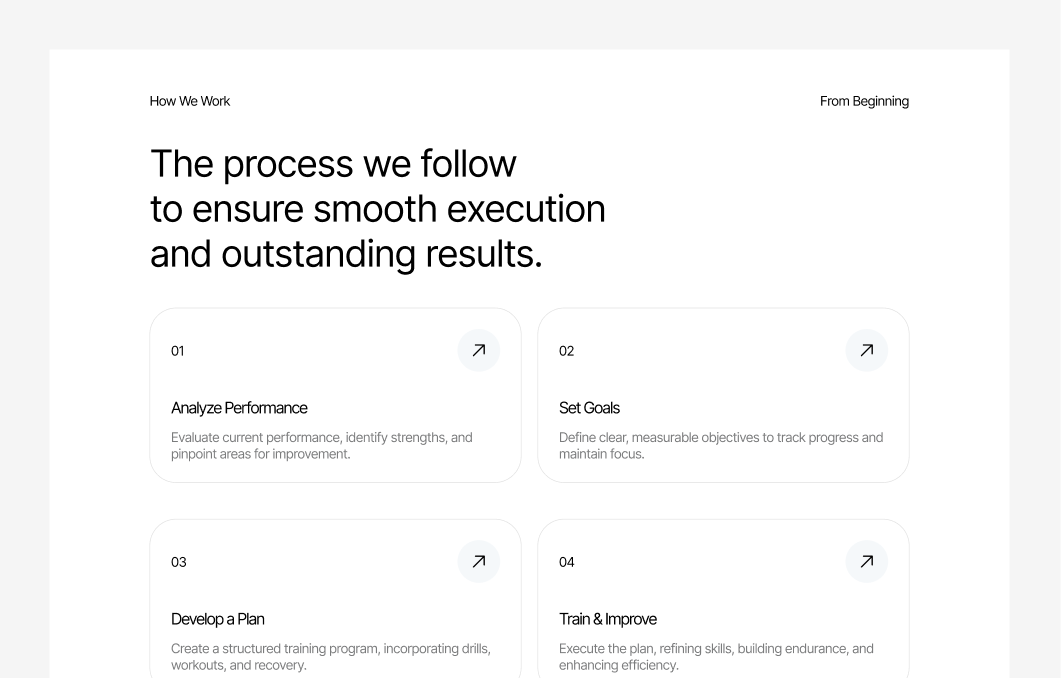Screen dimensions: 1061x678
Task: Open the Set Goals arrow icon
Action: tap(866, 350)
